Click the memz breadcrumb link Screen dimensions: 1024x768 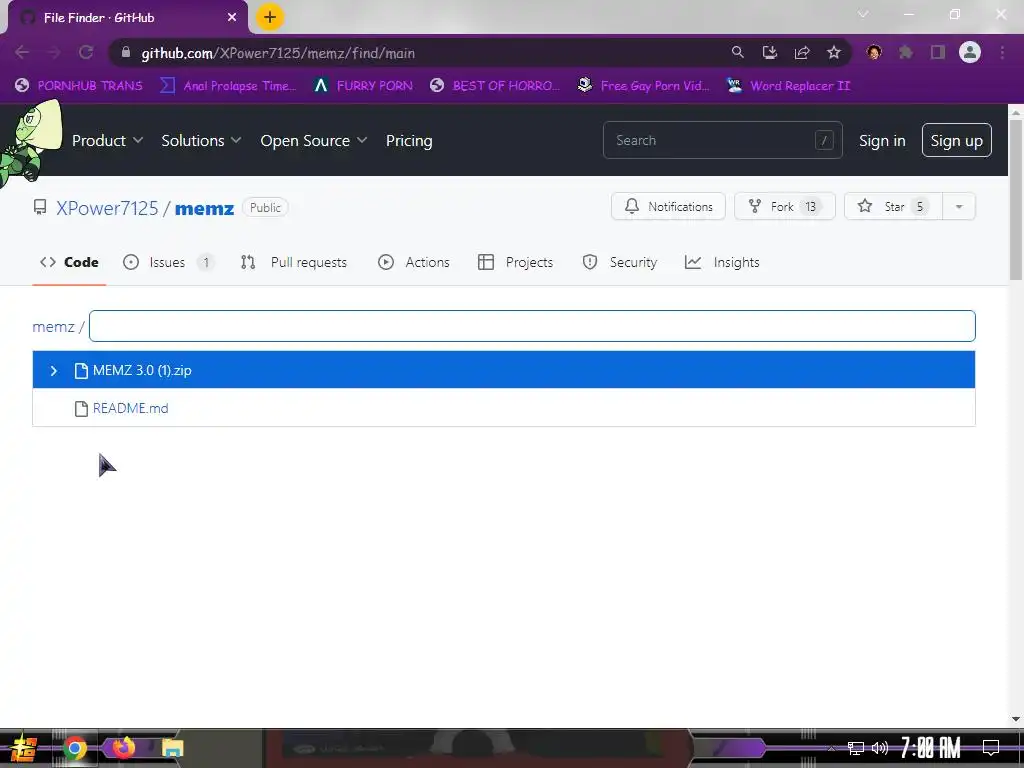tap(54, 327)
